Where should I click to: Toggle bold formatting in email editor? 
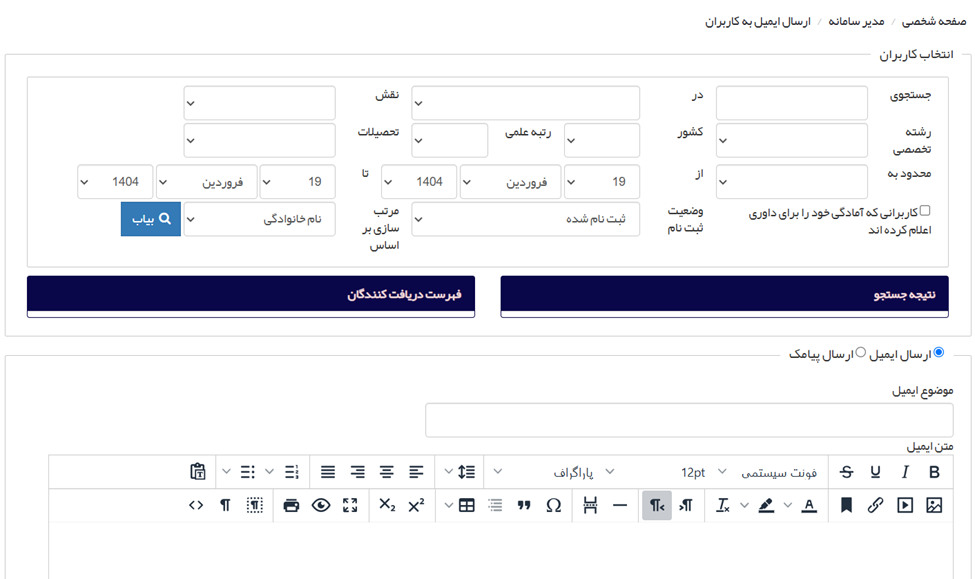tap(935, 472)
